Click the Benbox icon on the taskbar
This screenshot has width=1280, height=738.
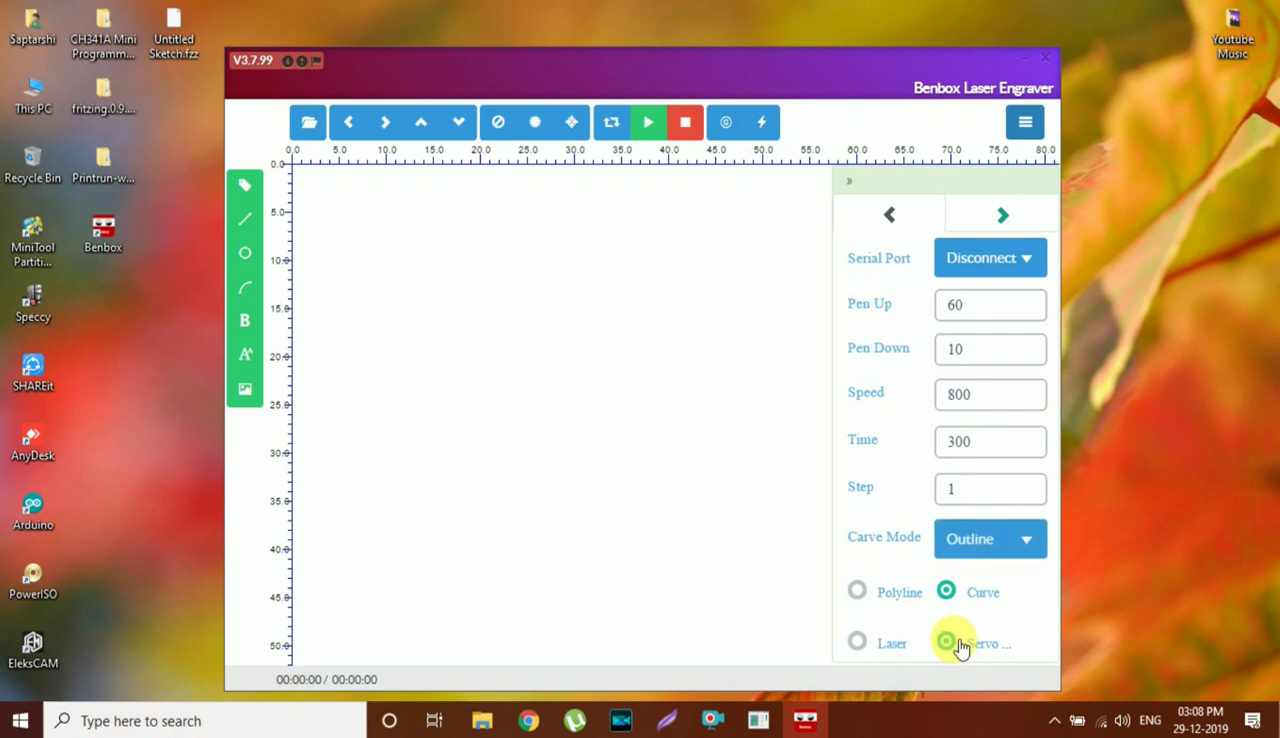(x=805, y=720)
